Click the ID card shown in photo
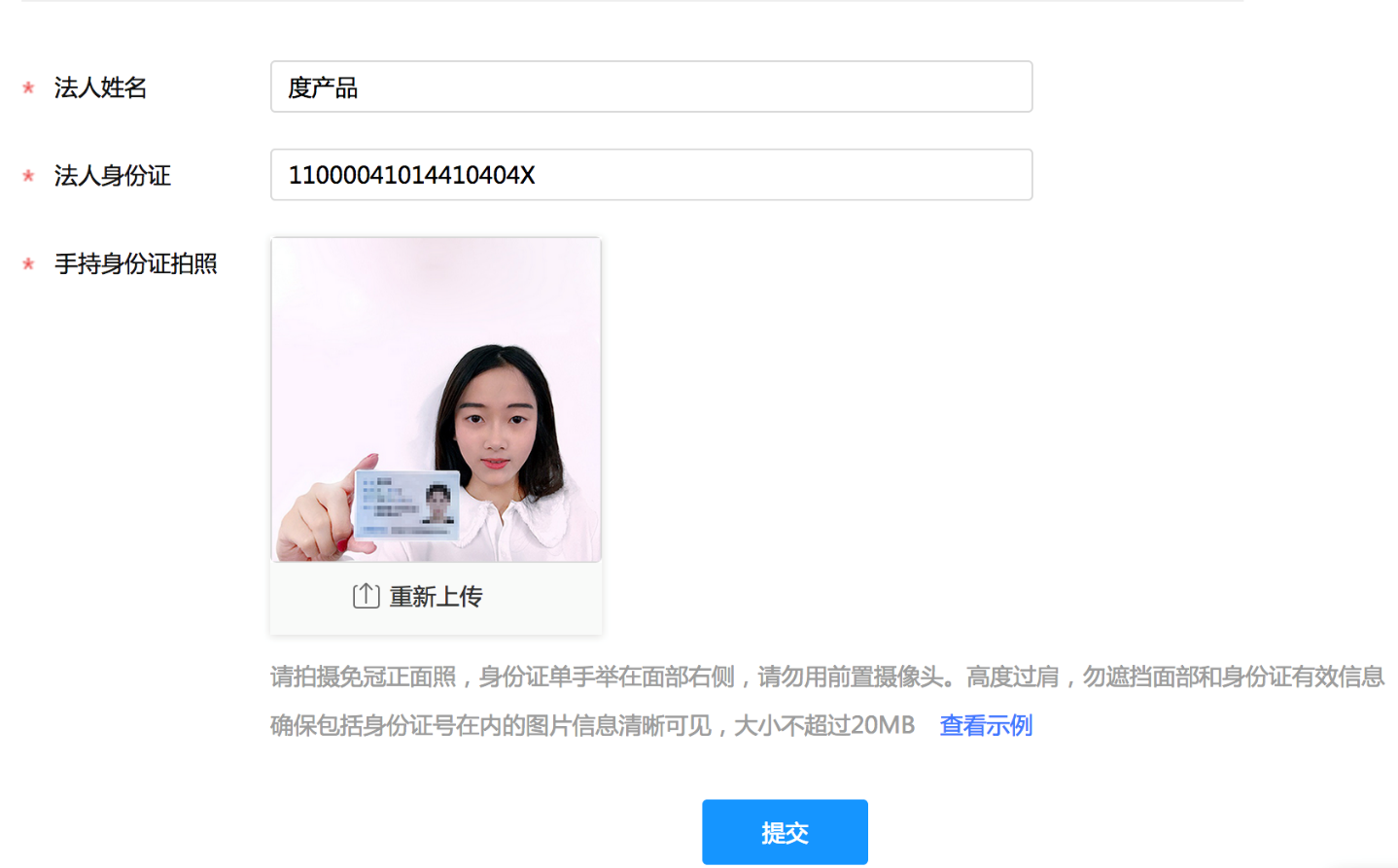The height and width of the screenshot is (868, 1398). [x=406, y=504]
